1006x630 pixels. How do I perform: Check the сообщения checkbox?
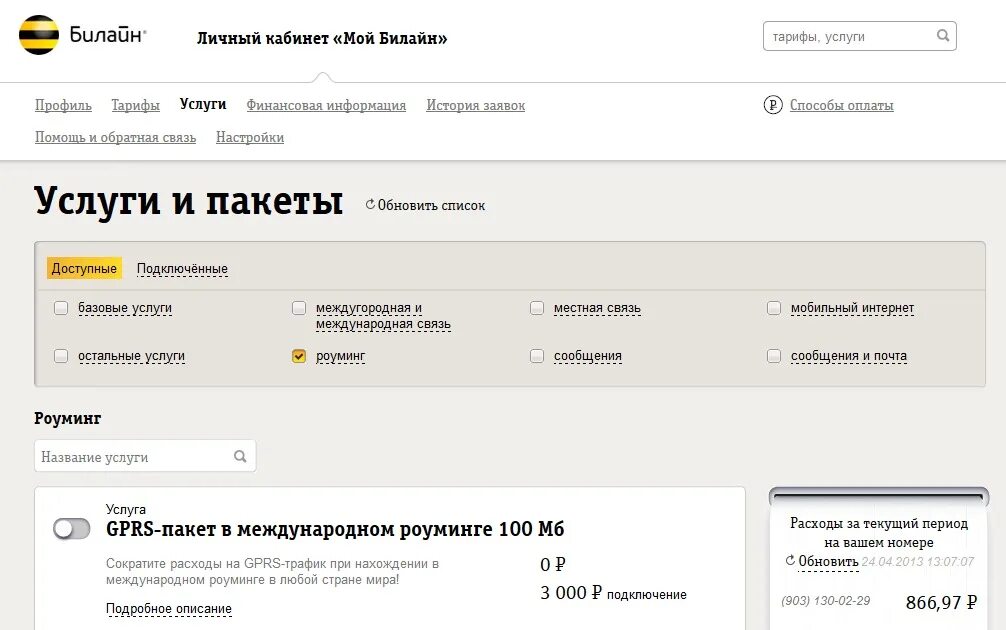(537, 355)
